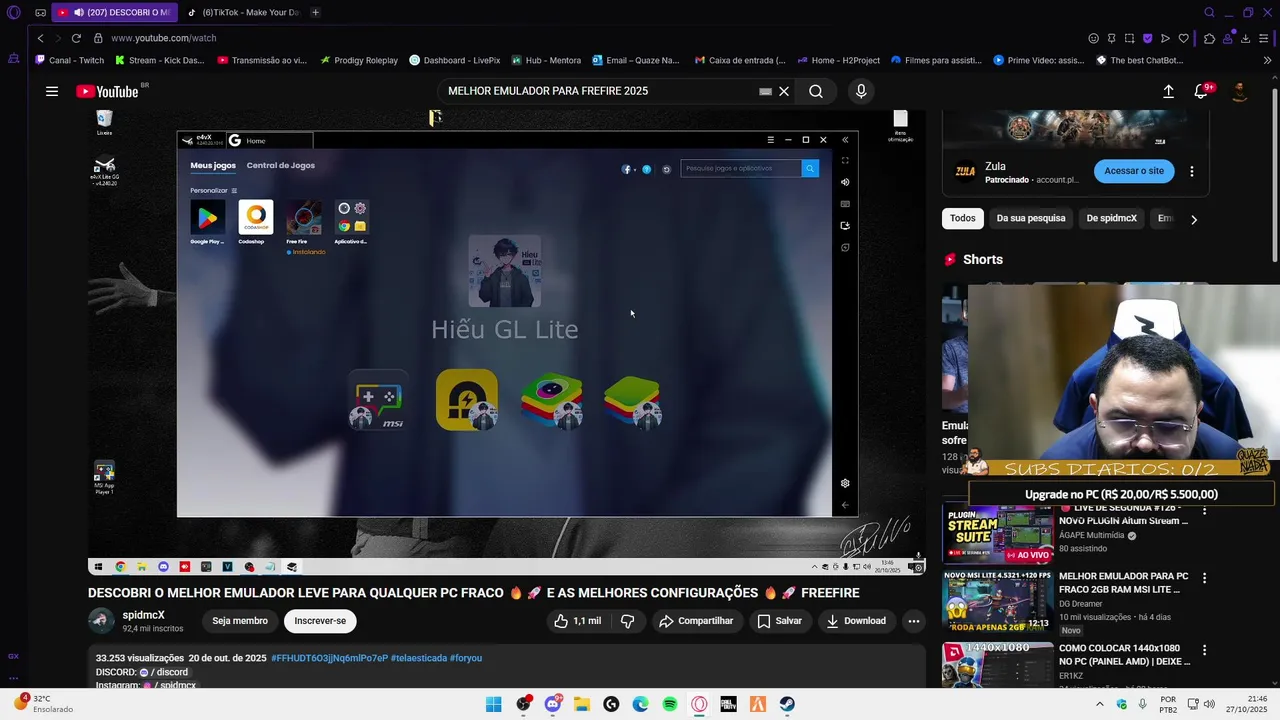Clear the YouTube search query
1280x720 pixels.
pos(784,91)
